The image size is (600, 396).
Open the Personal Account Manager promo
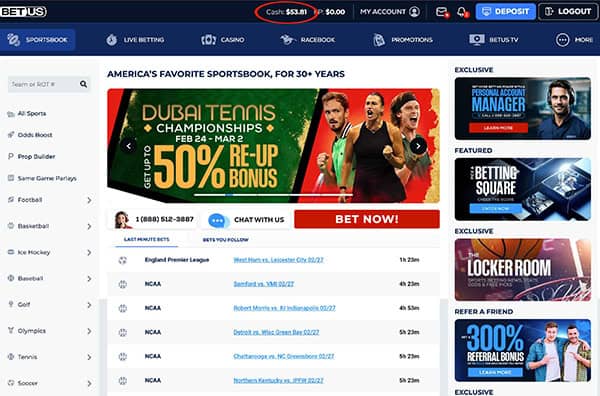tap(522, 108)
